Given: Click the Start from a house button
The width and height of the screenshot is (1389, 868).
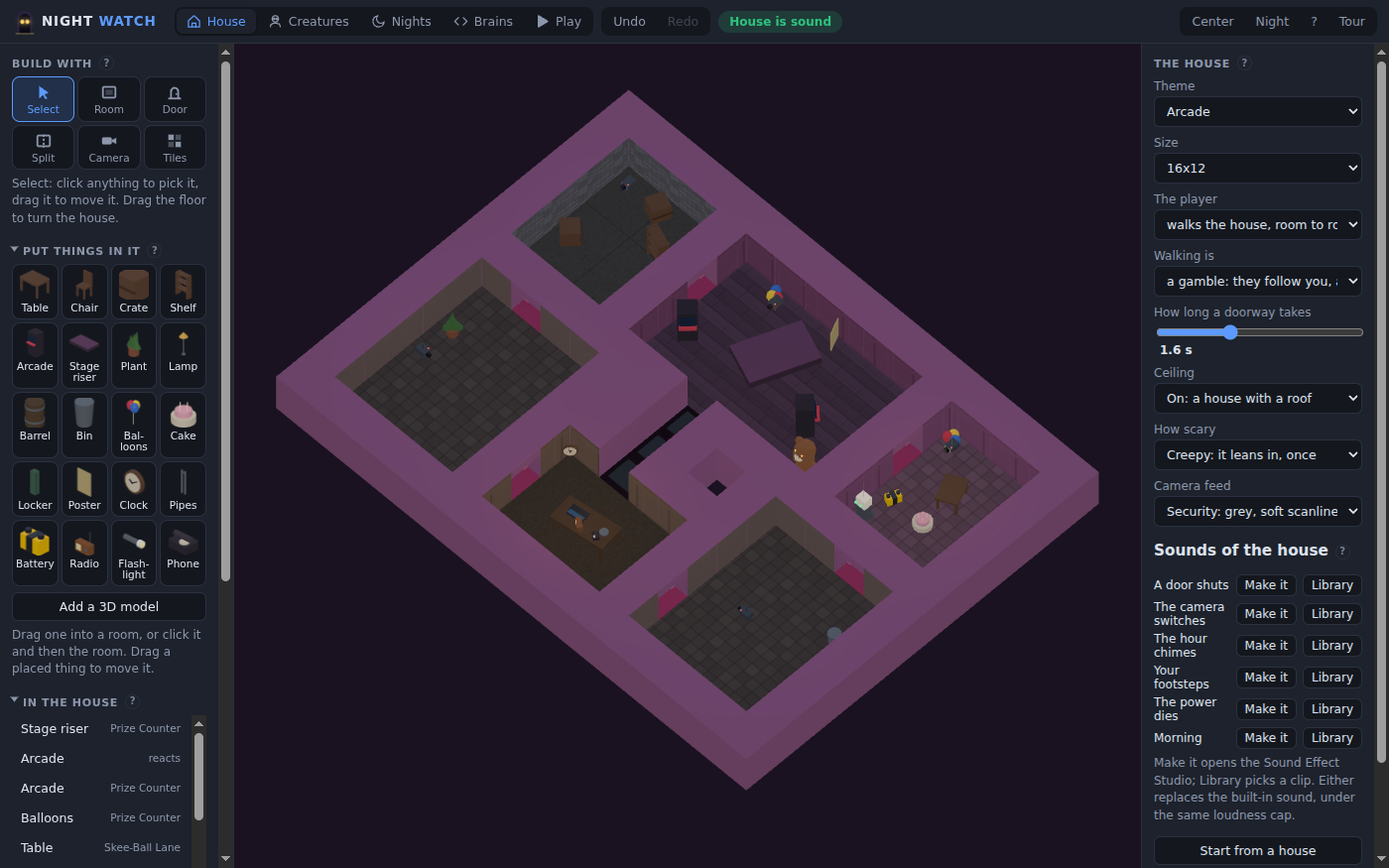Looking at the screenshot, I should (x=1258, y=851).
